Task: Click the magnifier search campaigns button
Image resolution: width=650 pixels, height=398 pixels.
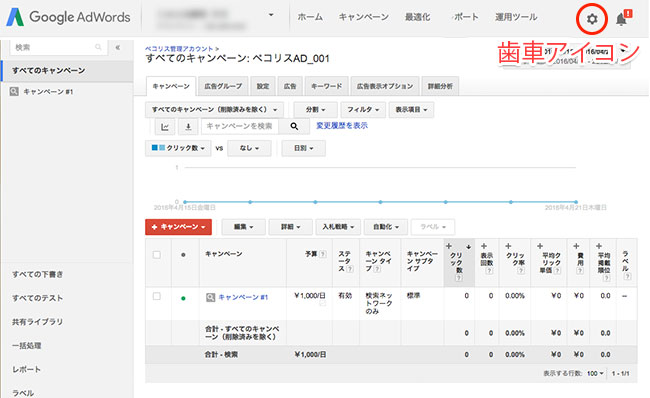Action: (x=294, y=126)
